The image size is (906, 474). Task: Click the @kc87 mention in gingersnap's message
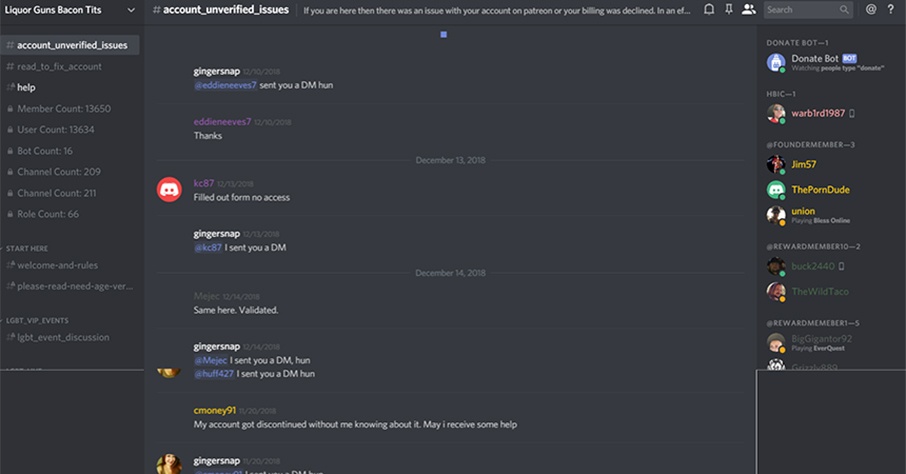click(207, 247)
